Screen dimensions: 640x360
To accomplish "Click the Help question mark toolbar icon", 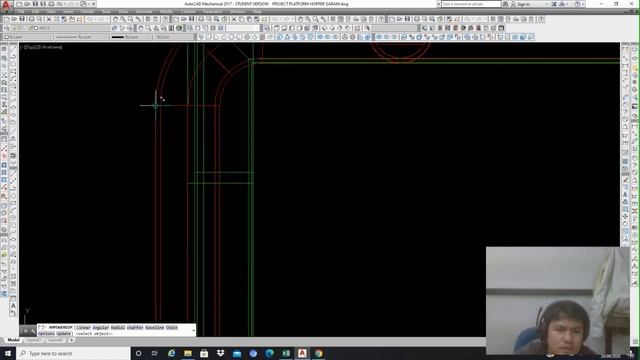I will tap(165, 19).
